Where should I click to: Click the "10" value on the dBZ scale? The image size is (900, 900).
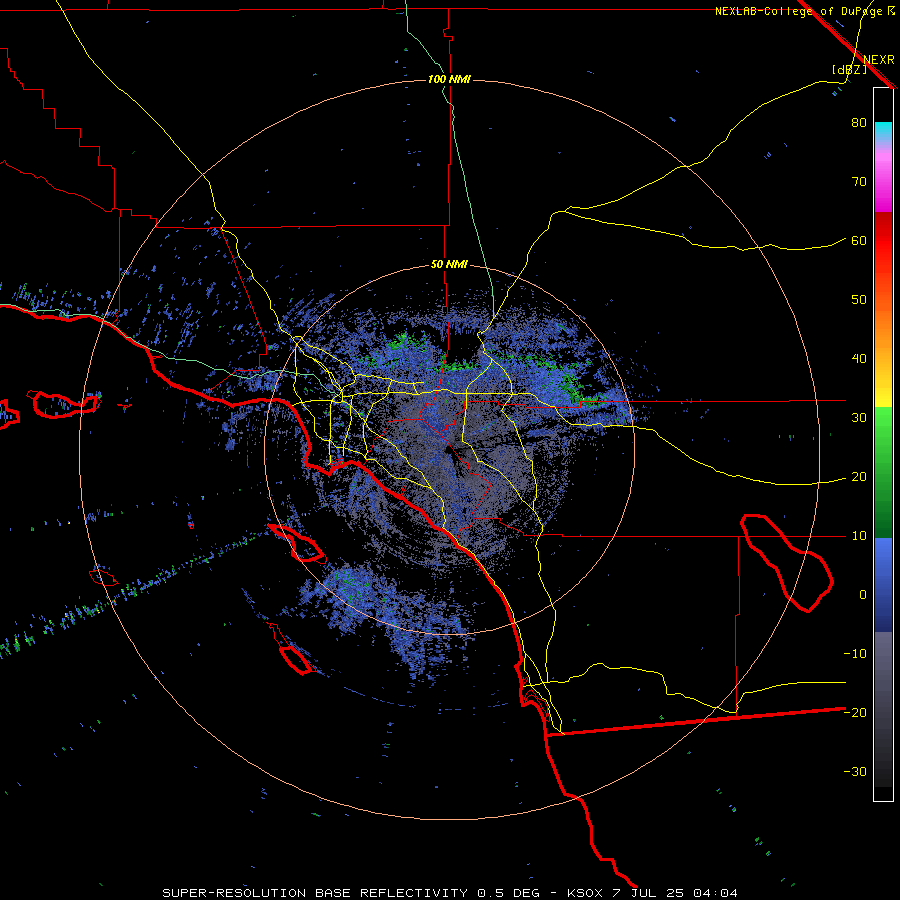click(x=859, y=536)
